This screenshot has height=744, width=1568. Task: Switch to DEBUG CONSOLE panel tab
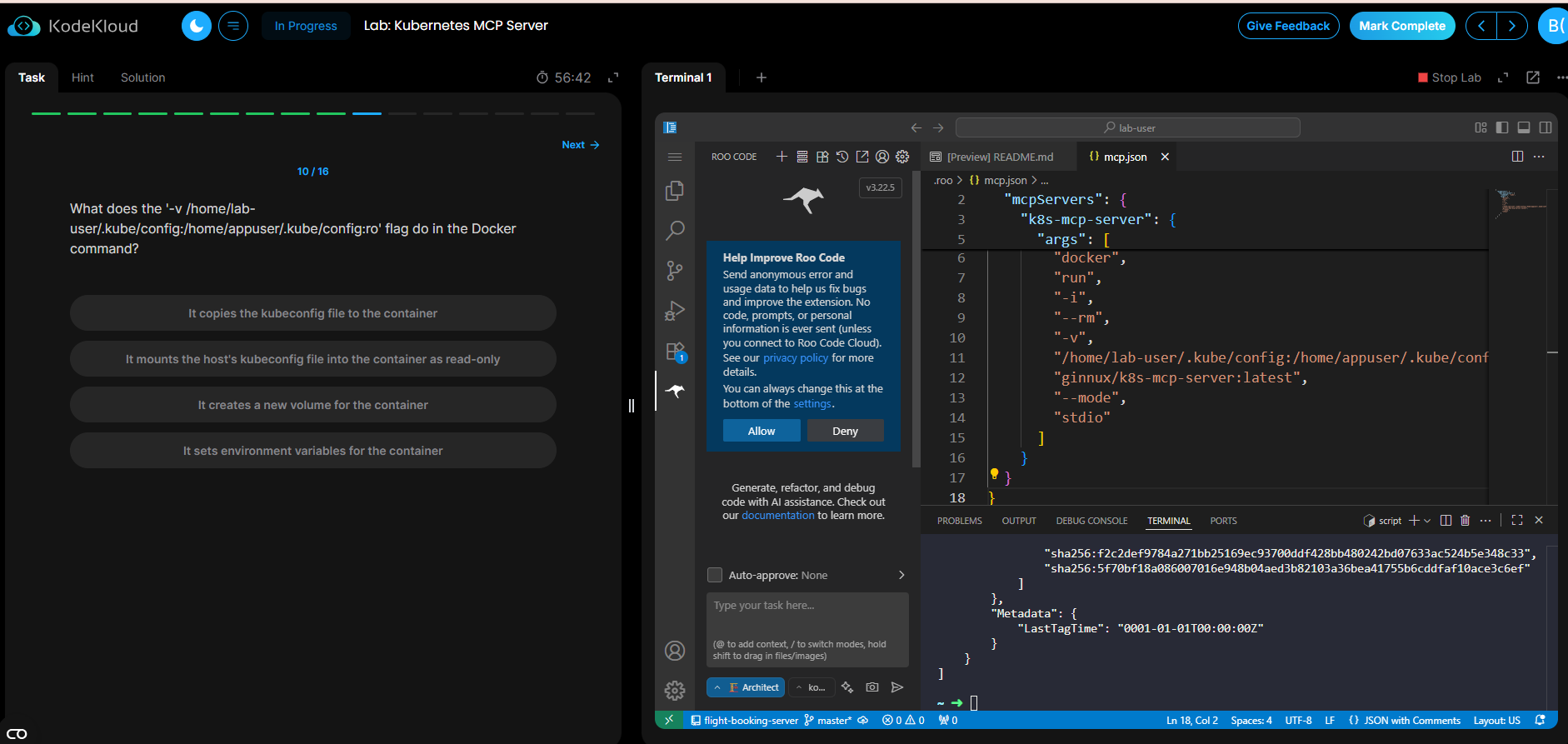[1091, 521]
